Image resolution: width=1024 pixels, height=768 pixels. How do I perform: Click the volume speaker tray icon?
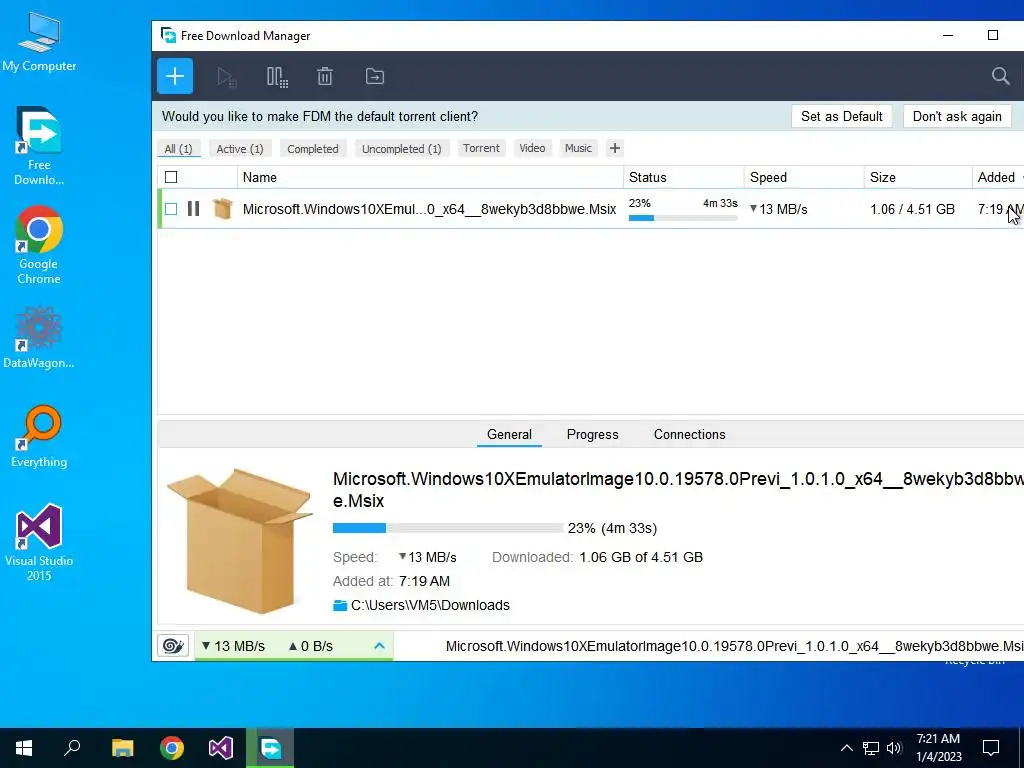(x=894, y=748)
